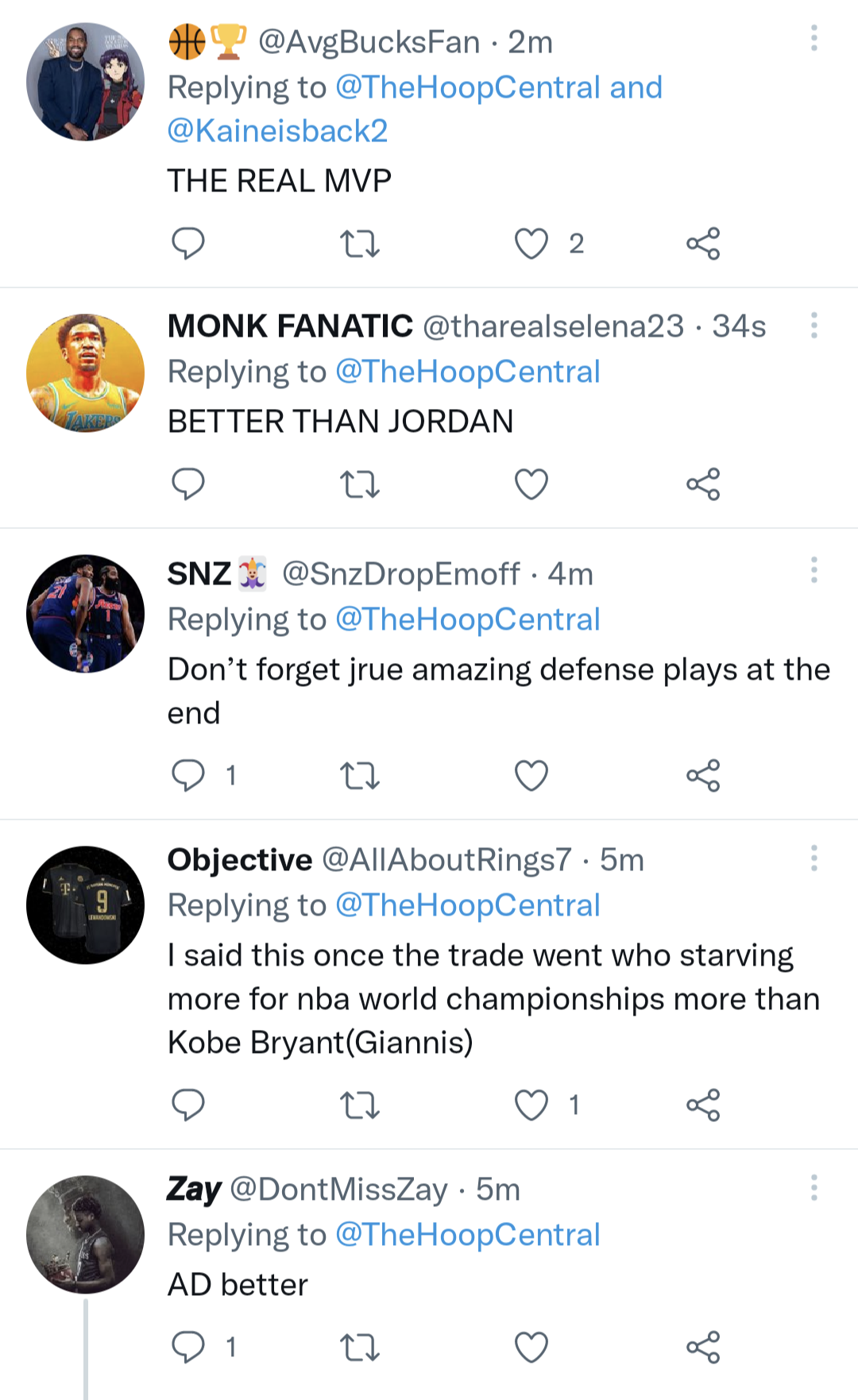Open the @Kaineisback2 profile link
The width and height of the screenshot is (858, 1400).
pos(277,131)
